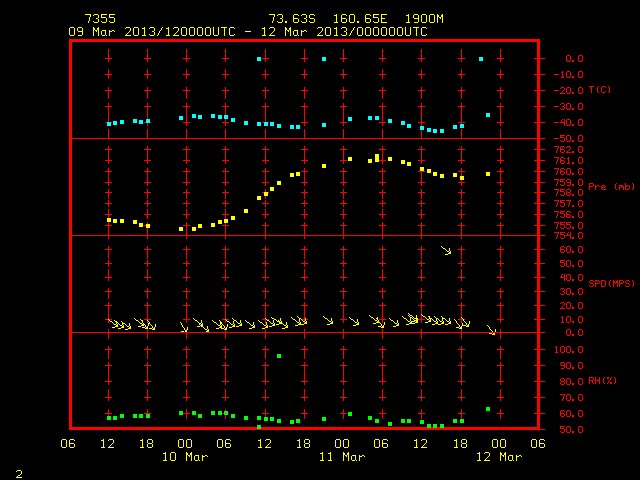Click the 11 Mar date label
This screenshot has height=480, width=640.
[x=342, y=457]
